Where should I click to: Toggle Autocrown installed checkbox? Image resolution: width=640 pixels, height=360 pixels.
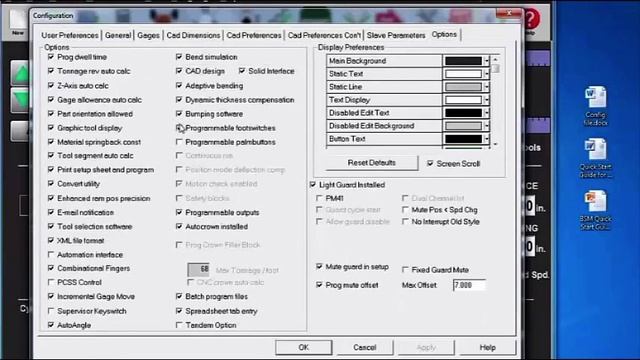(179, 226)
